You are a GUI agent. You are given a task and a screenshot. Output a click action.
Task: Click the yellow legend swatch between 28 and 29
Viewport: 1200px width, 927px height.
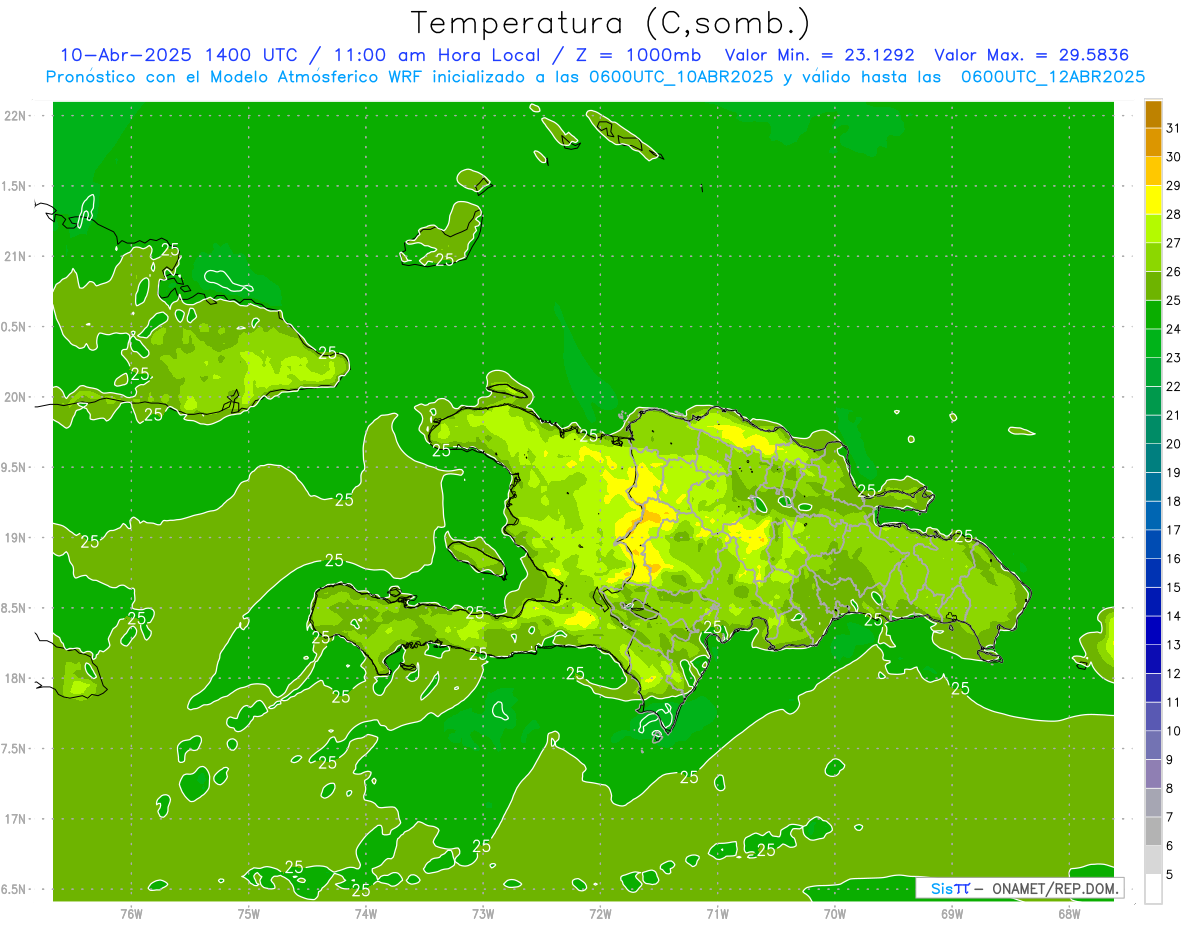click(x=1153, y=200)
